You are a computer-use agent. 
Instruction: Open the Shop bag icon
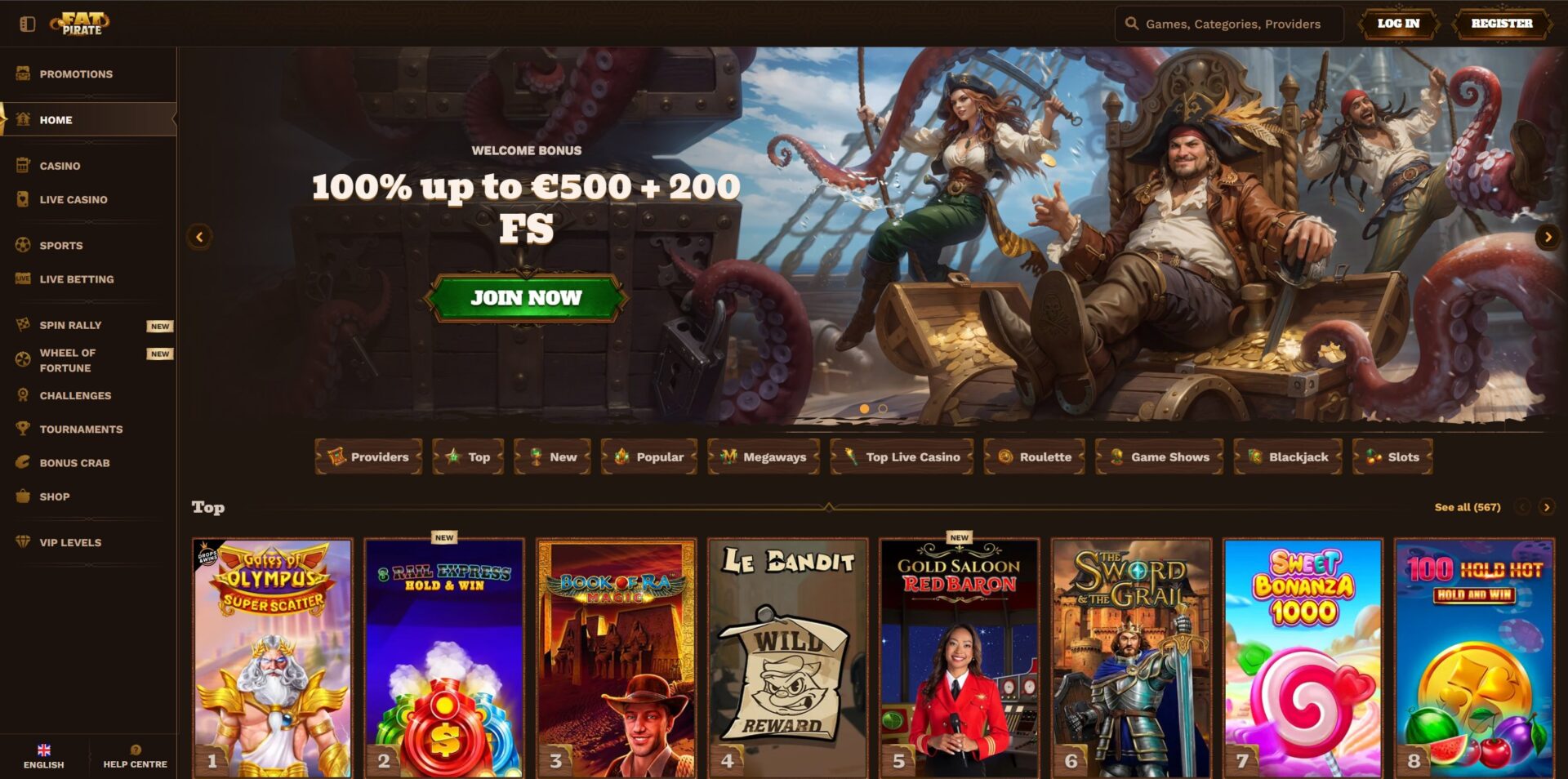(x=23, y=496)
